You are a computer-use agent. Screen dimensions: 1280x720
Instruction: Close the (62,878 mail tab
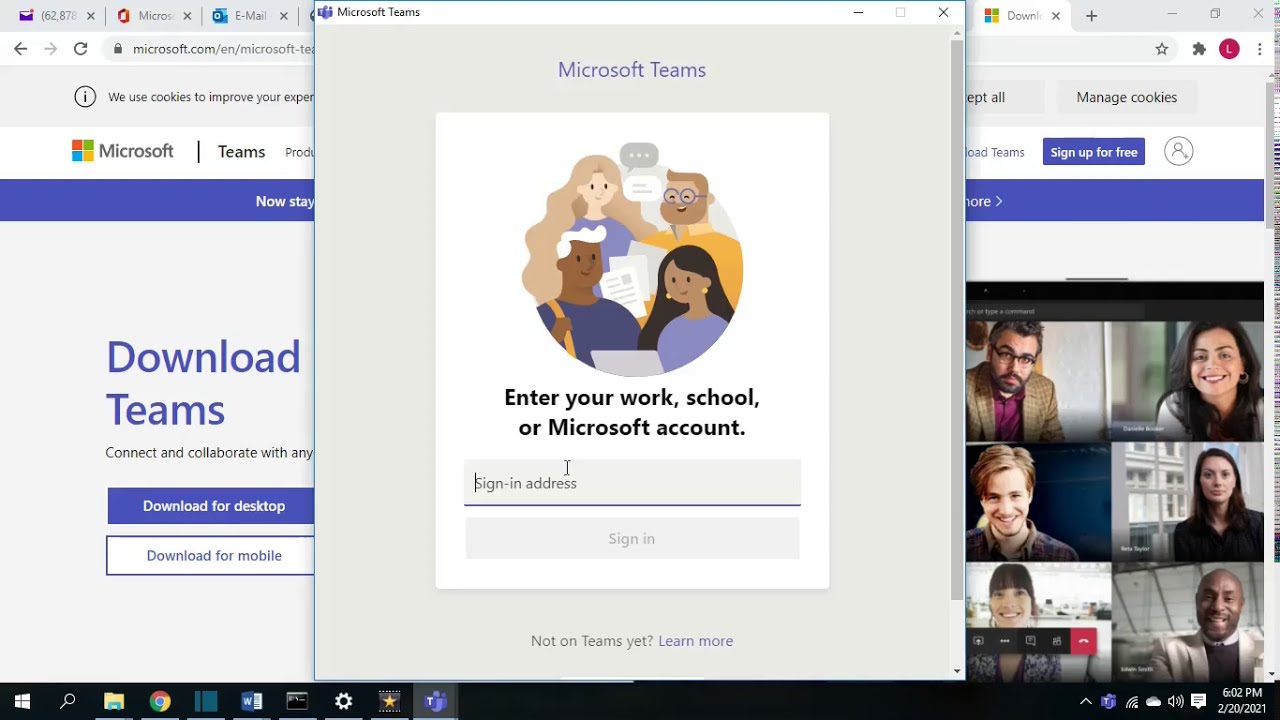[91, 16]
